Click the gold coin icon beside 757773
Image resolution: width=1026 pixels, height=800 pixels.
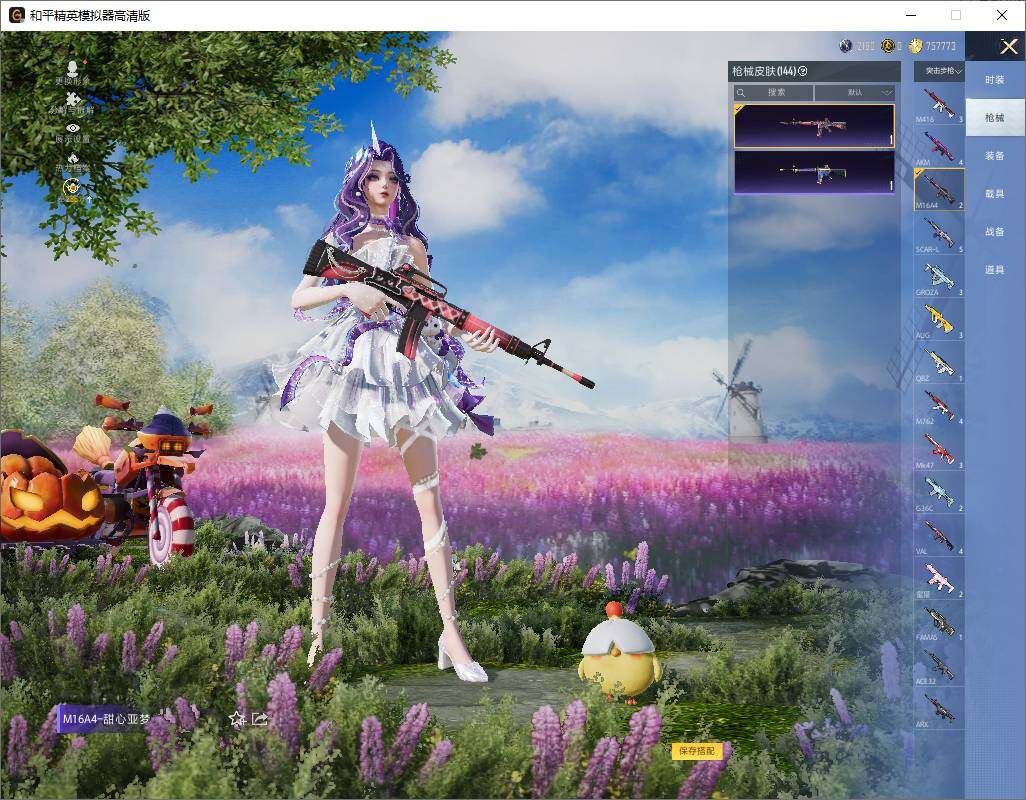coord(915,46)
